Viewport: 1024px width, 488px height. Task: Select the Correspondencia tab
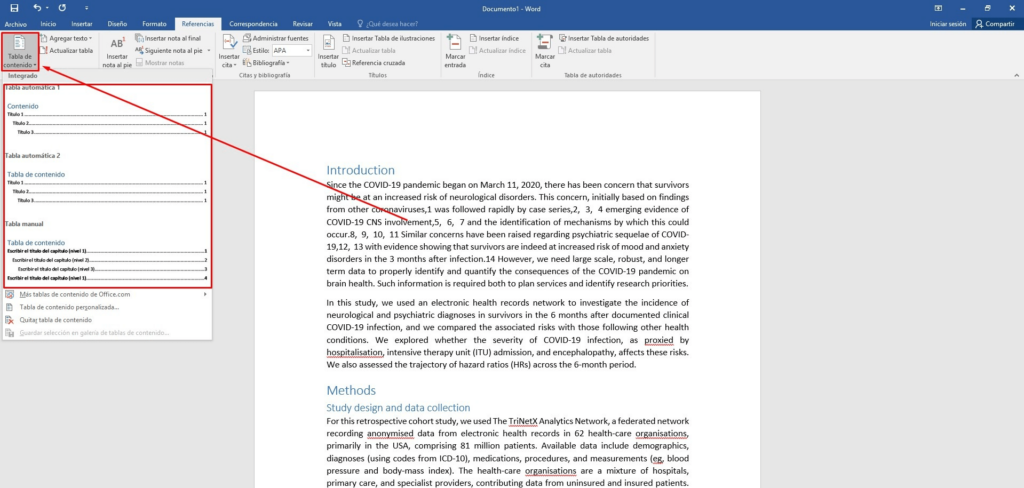[253, 24]
